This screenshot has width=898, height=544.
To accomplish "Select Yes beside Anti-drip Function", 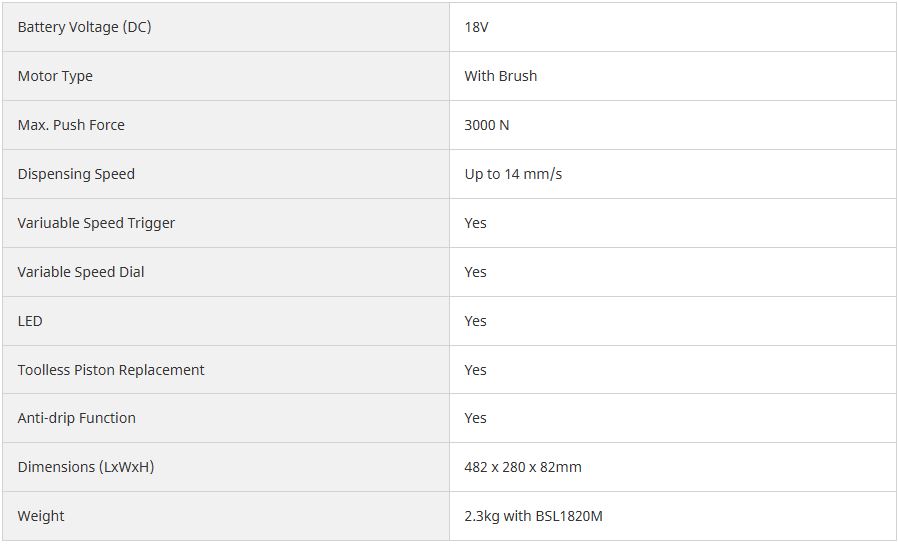I will tap(475, 418).
